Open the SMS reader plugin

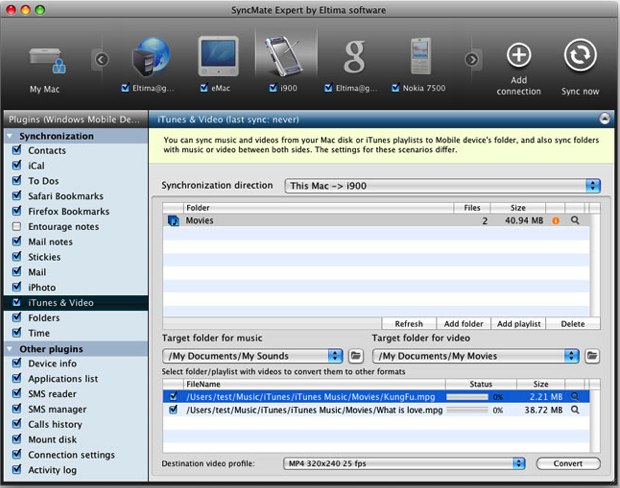(76, 394)
